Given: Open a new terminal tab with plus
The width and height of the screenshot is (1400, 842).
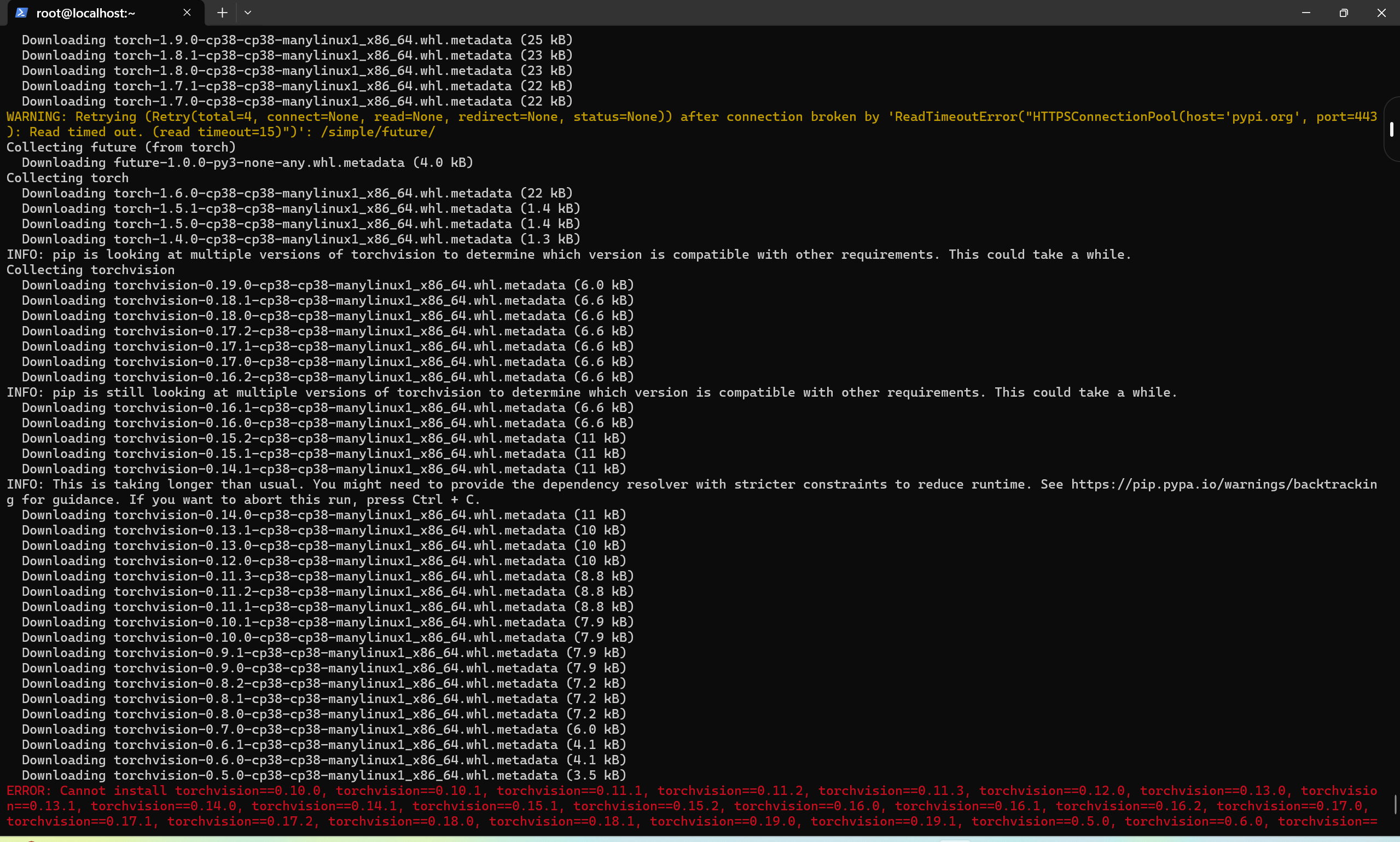Looking at the screenshot, I should (x=222, y=13).
